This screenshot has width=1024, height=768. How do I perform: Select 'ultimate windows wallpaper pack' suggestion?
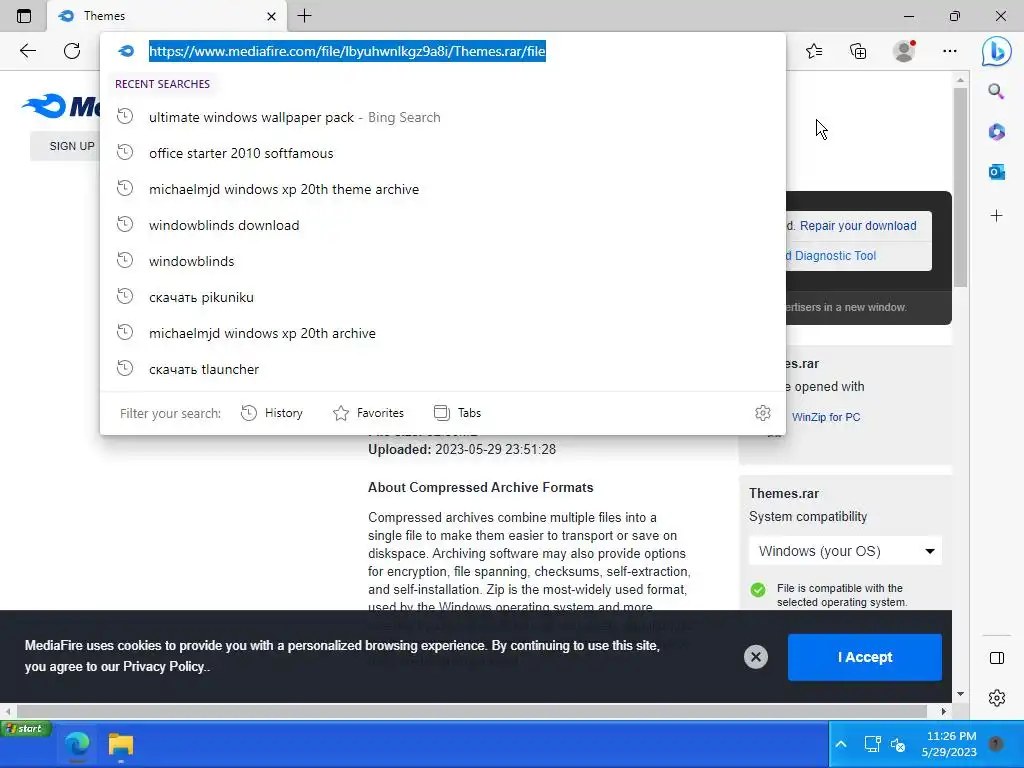tap(443, 118)
